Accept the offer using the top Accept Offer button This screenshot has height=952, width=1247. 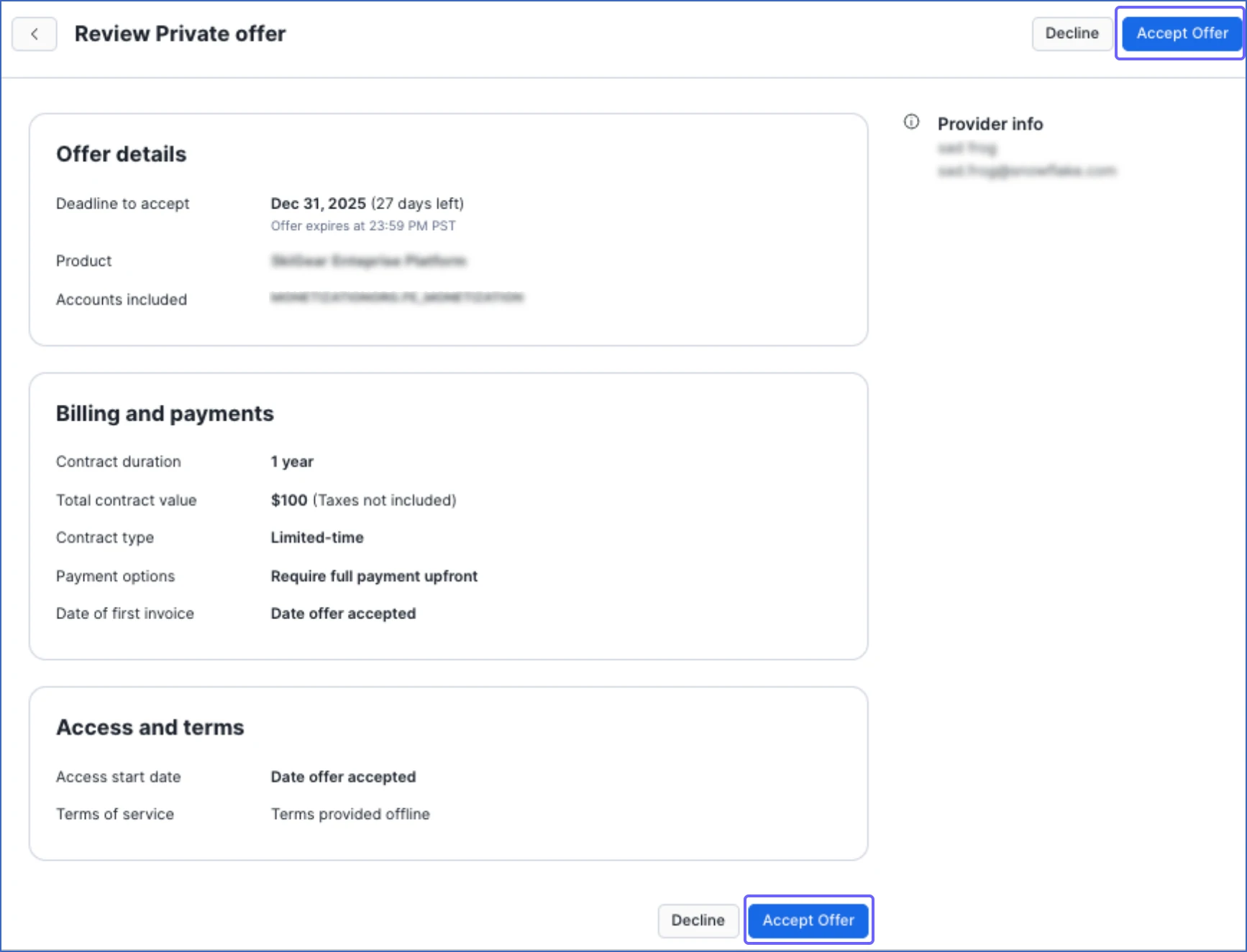(1182, 33)
